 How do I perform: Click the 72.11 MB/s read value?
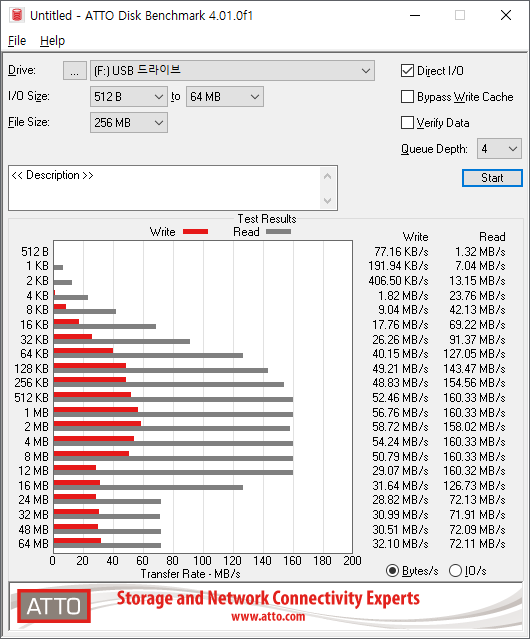click(477, 544)
